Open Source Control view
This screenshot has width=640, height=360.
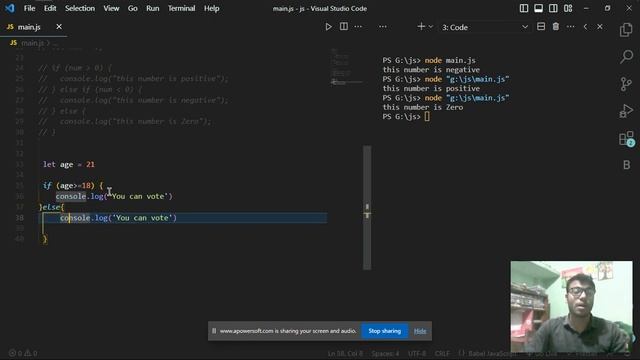pyautogui.click(x=626, y=84)
